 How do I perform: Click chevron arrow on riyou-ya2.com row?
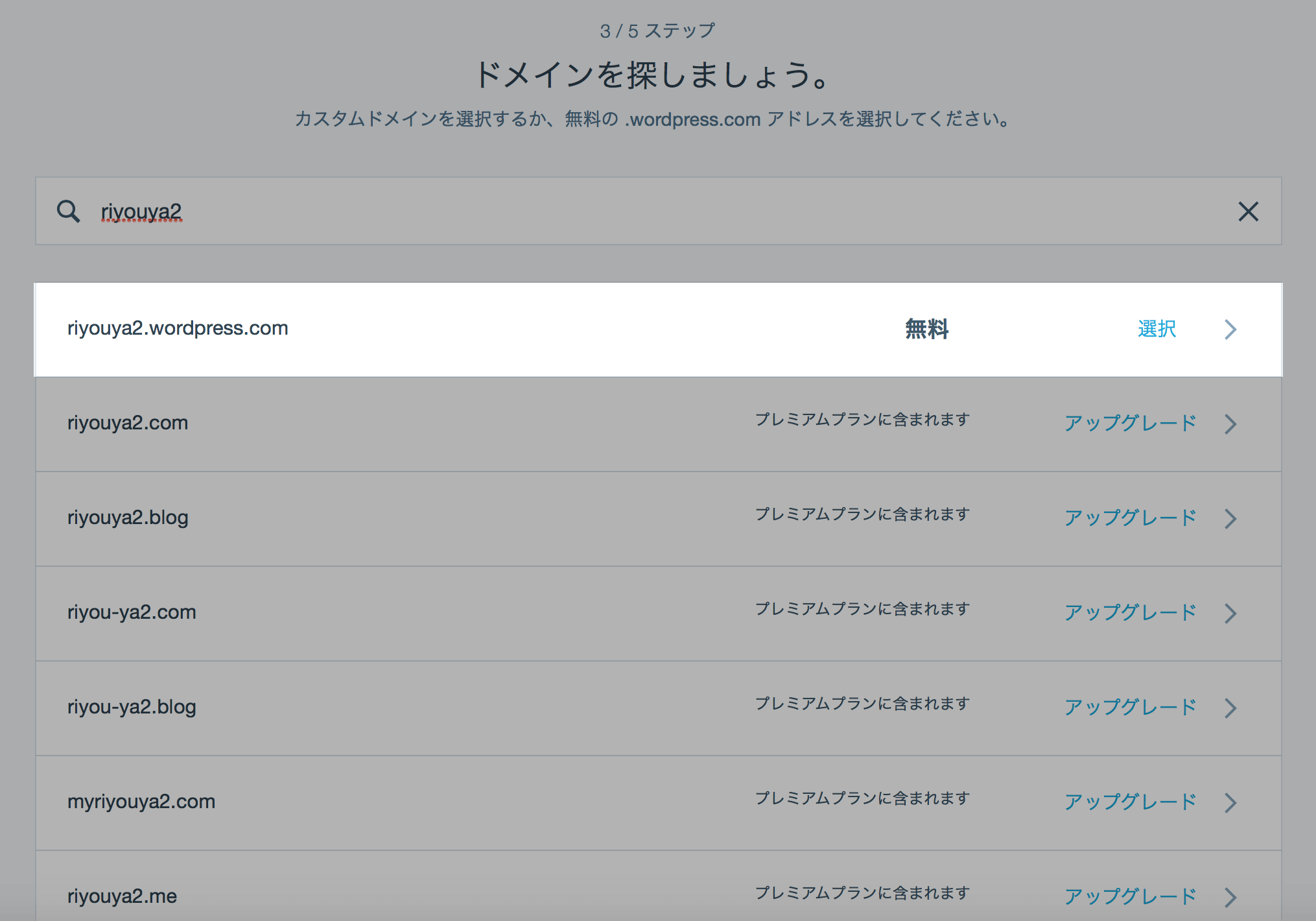[x=1230, y=614]
